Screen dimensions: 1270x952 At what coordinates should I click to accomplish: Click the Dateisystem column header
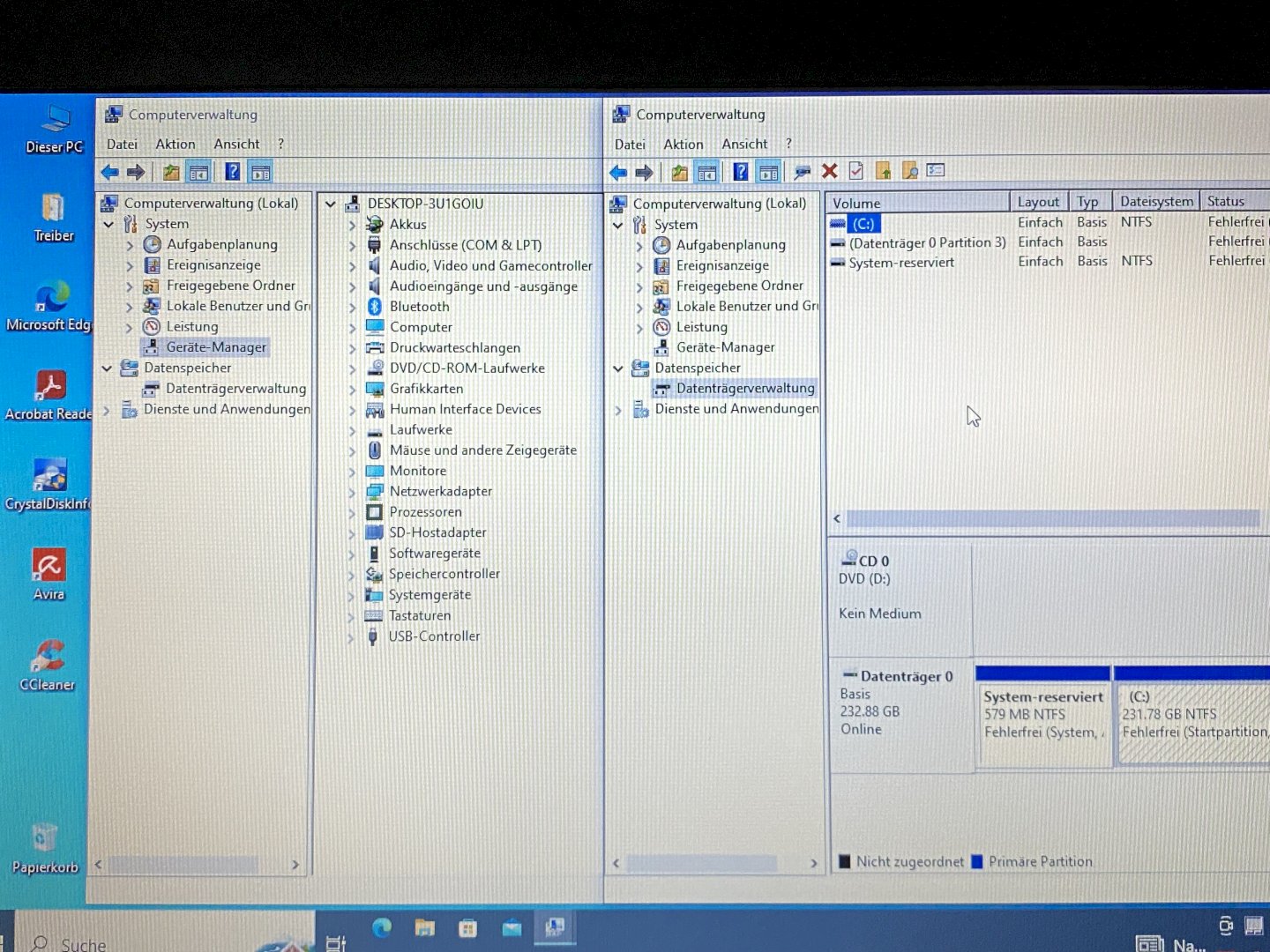tap(1155, 202)
